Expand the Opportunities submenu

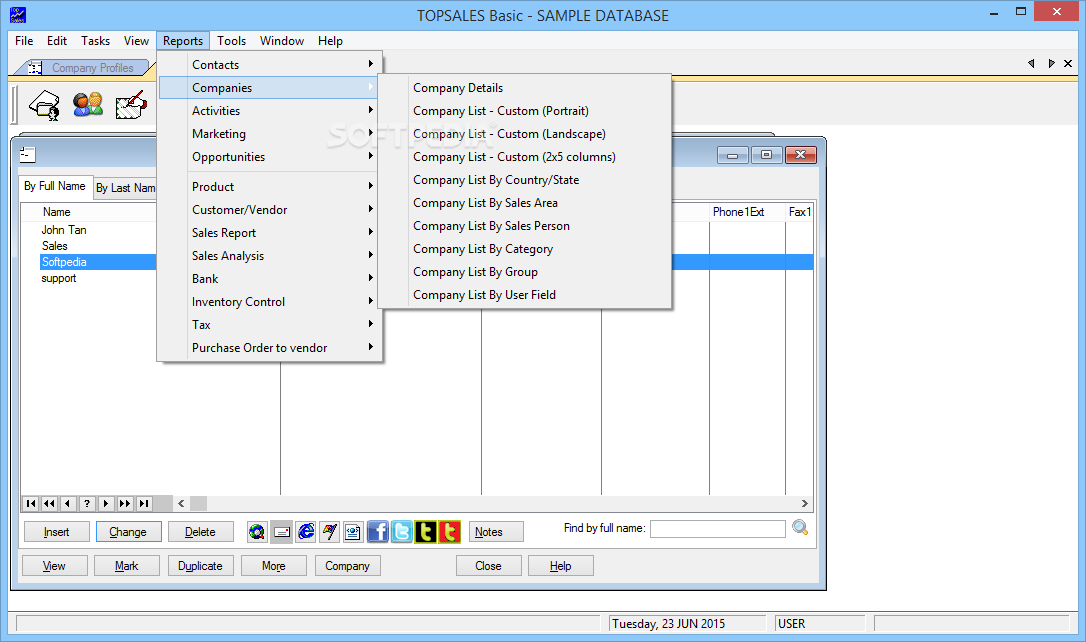tap(270, 157)
